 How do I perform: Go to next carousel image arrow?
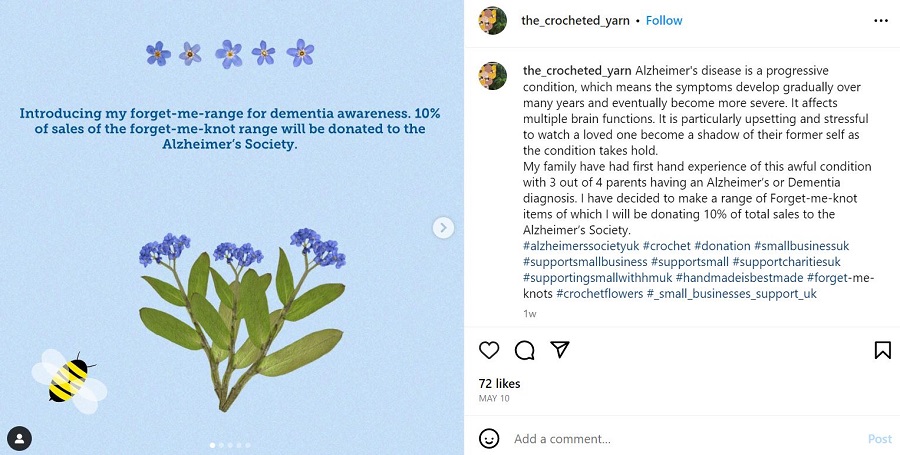pyautogui.click(x=443, y=228)
